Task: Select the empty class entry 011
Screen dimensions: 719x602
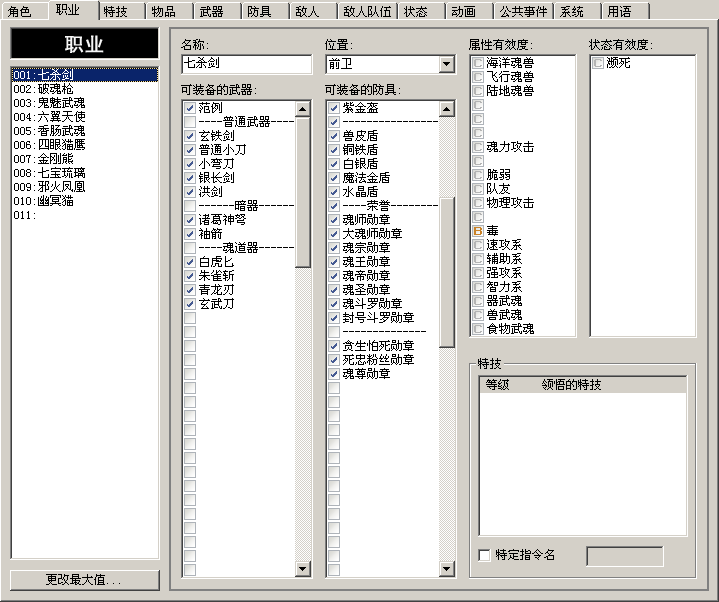Action: click(85, 215)
